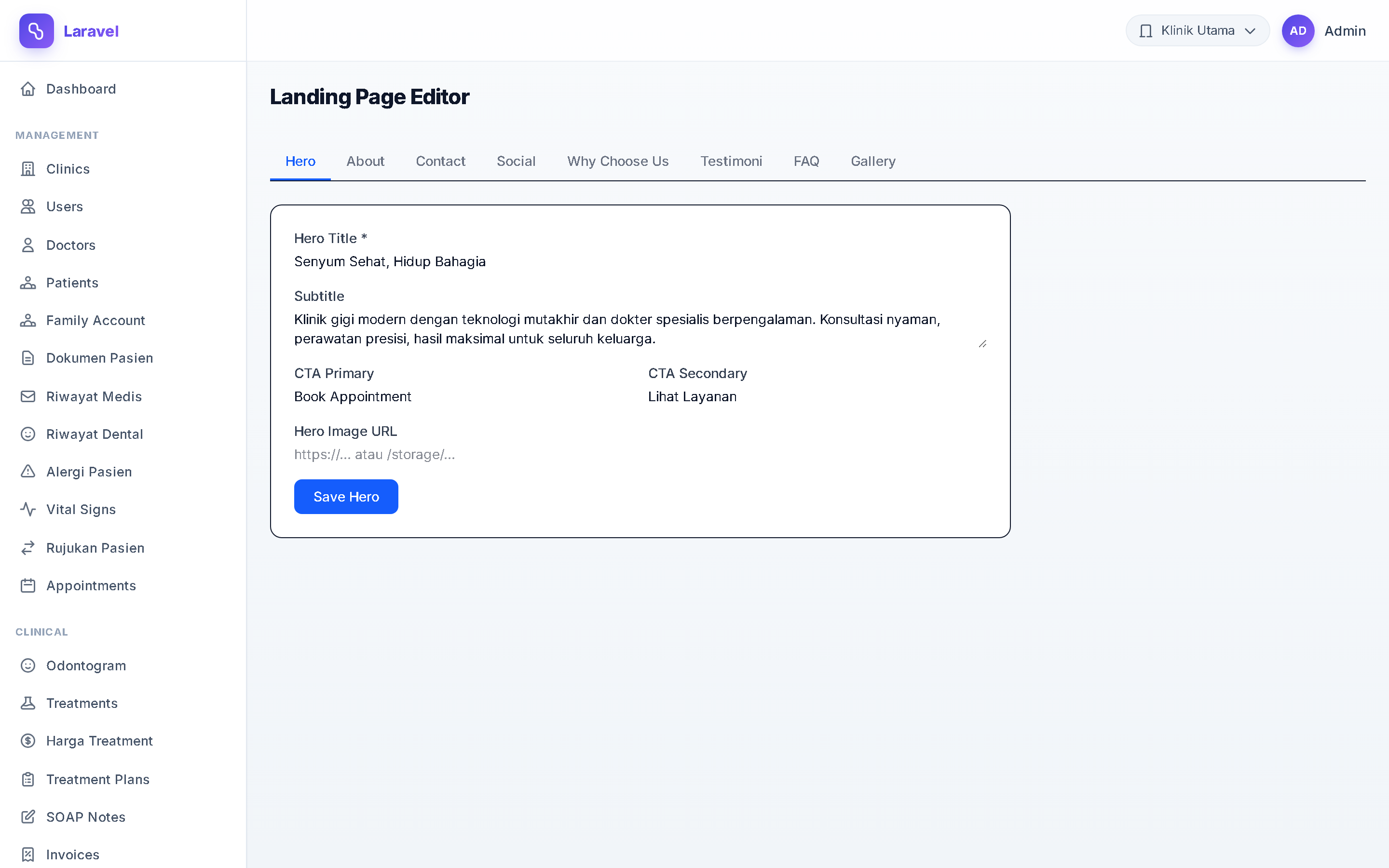Screen dimensions: 1389x868
Task: Select the Testimoni tab
Action: click(731, 162)
